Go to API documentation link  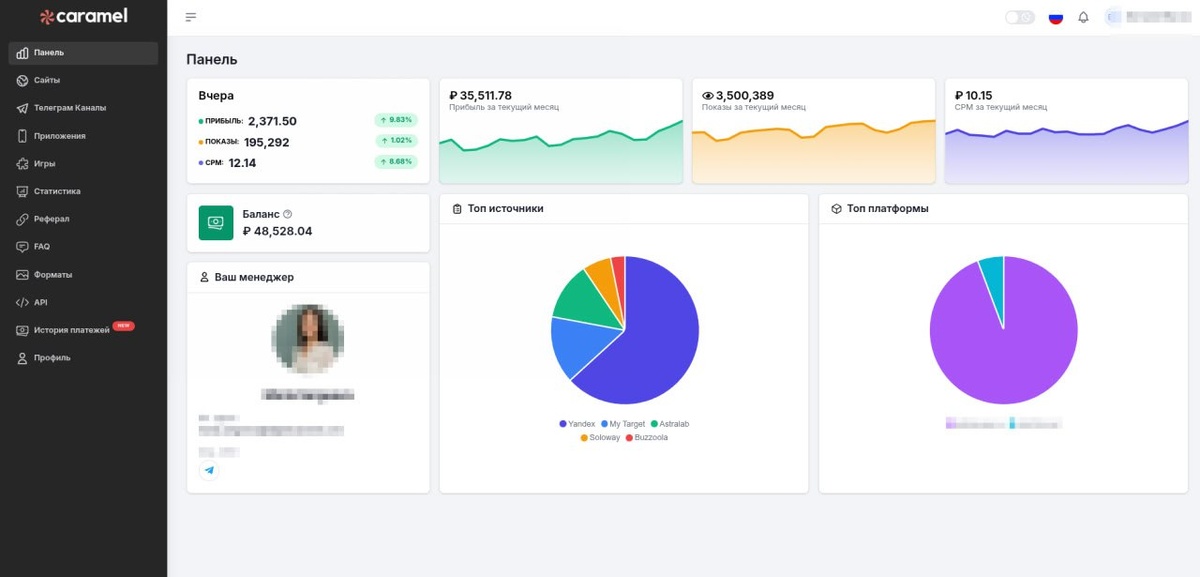pos(83,302)
